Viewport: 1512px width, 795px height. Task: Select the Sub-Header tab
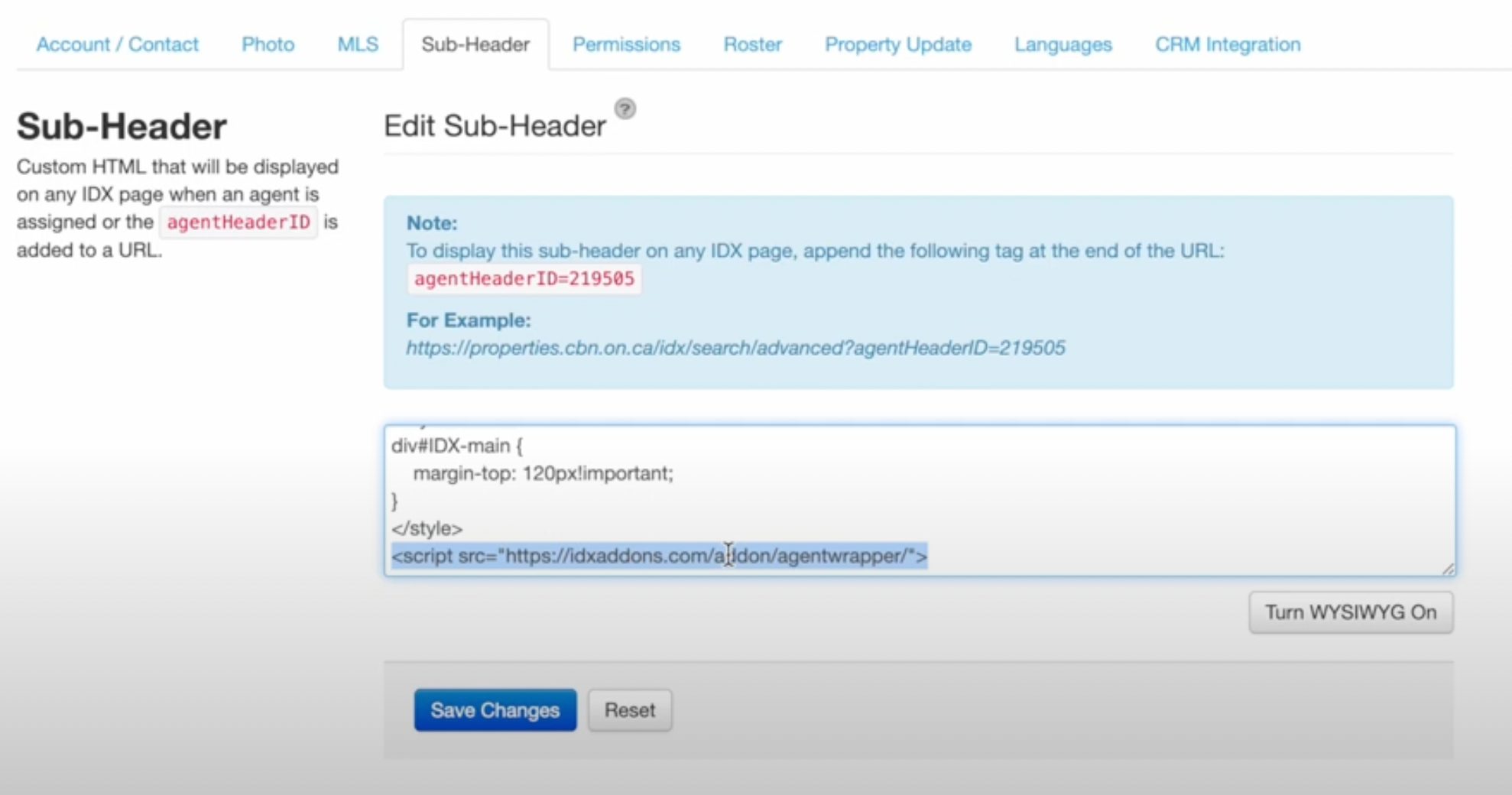(x=475, y=44)
